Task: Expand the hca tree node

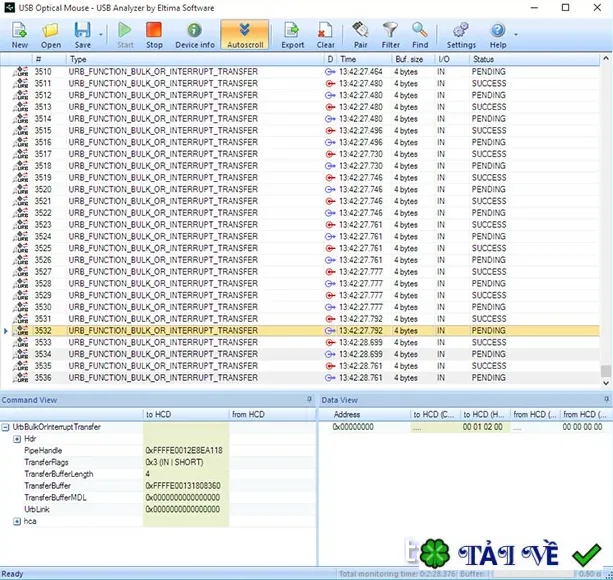Action: 17,521
